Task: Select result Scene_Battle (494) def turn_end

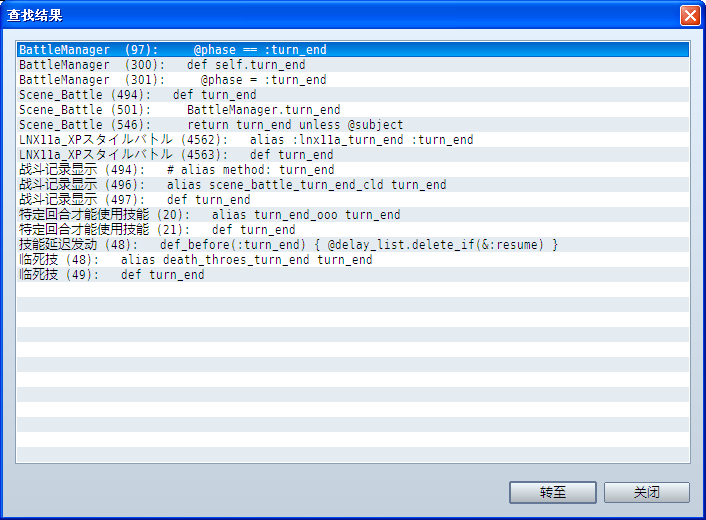Action: (353, 95)
